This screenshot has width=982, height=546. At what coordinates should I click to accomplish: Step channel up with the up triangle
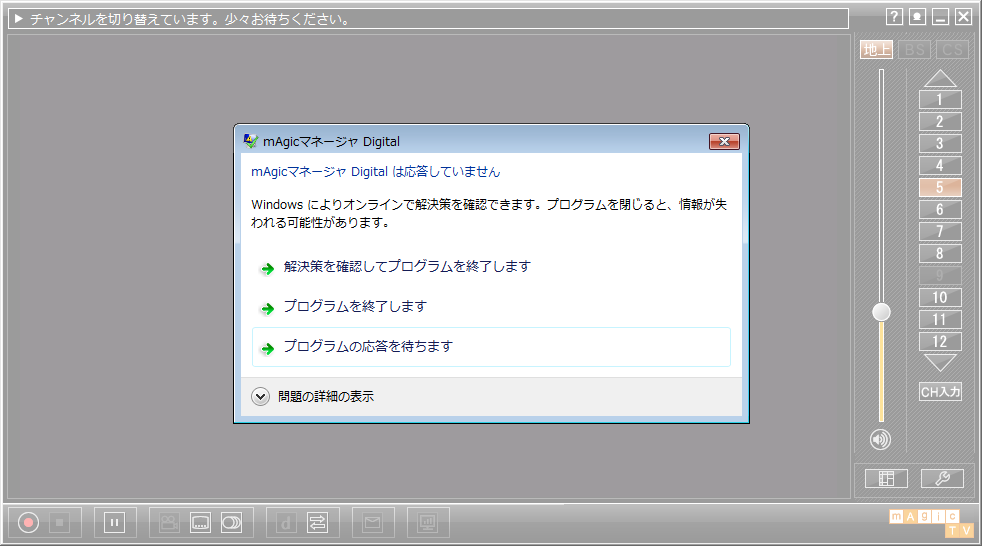click(x=940, y=78)
